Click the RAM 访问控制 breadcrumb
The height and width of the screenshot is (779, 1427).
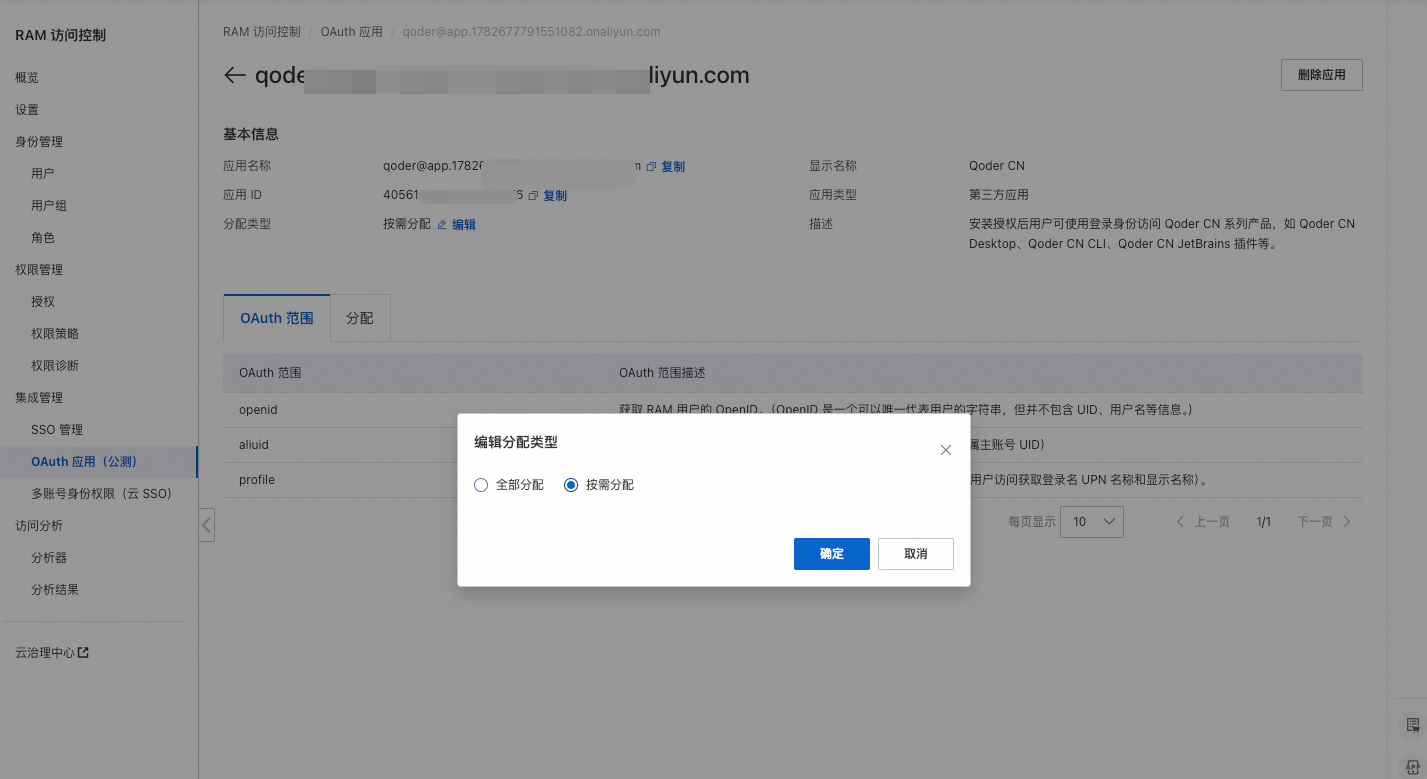click(262, 32)
